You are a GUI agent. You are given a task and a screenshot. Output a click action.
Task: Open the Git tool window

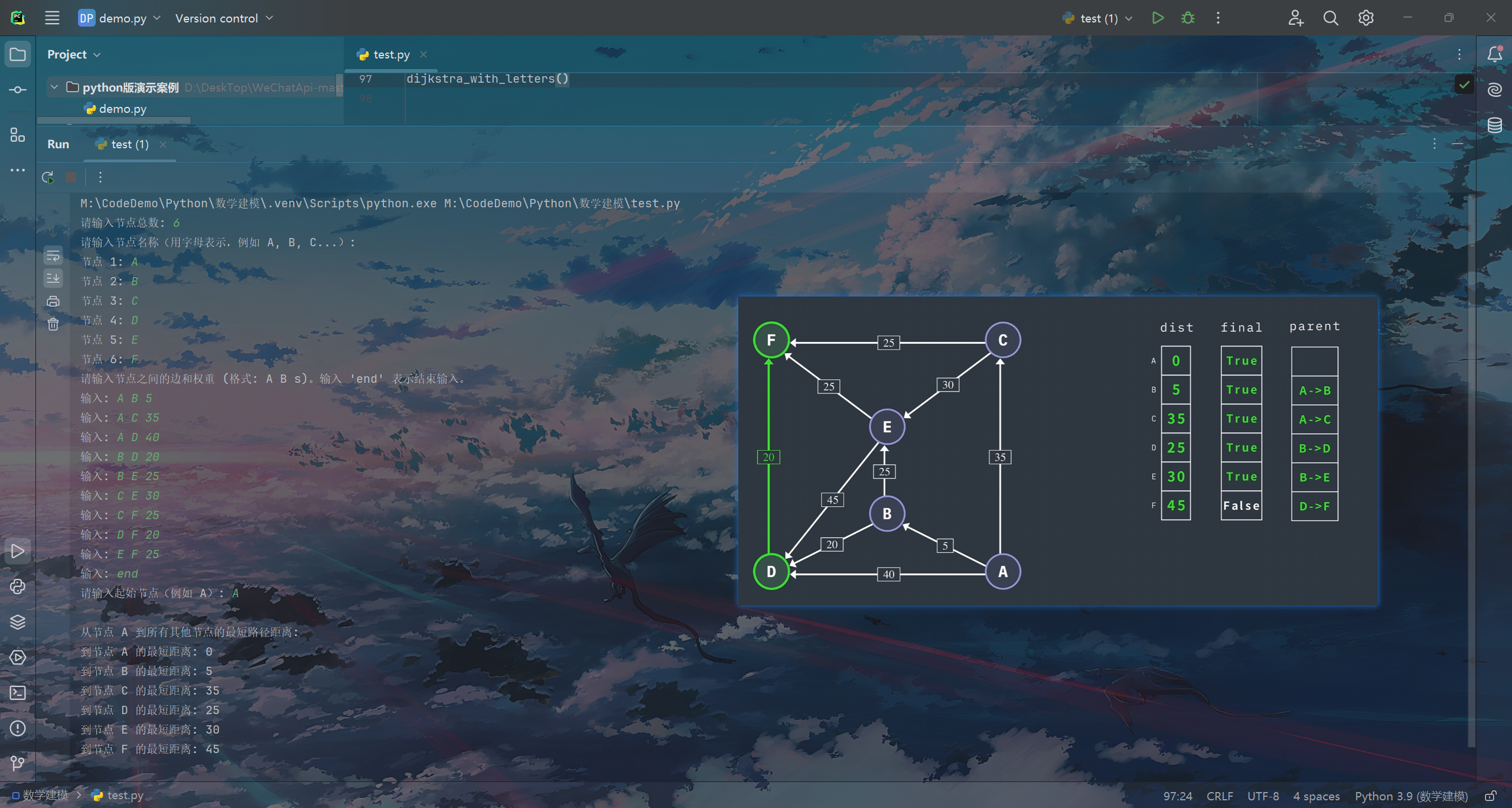click(18, 763)
